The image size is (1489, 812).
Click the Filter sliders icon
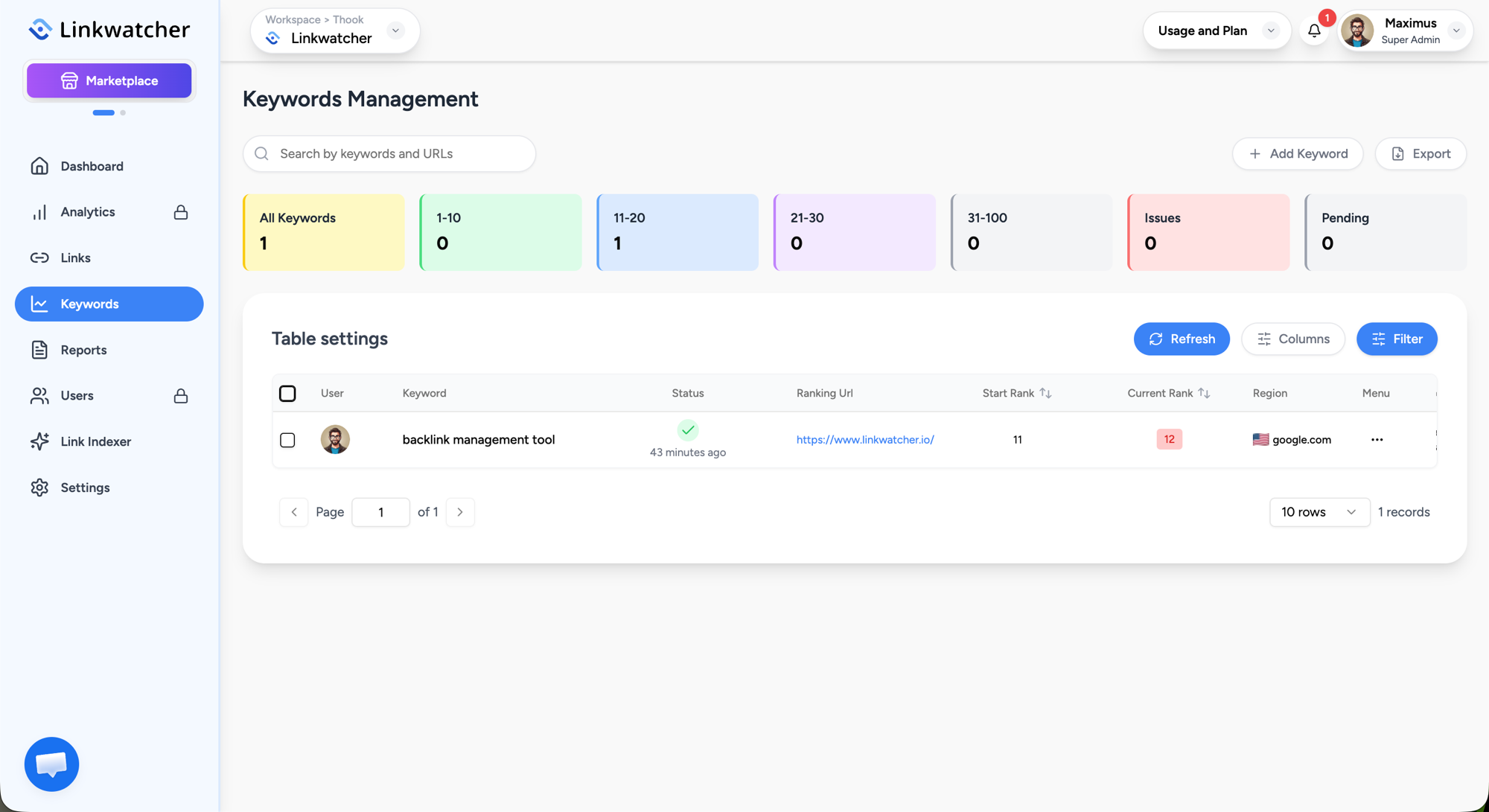pos(1379,339)
